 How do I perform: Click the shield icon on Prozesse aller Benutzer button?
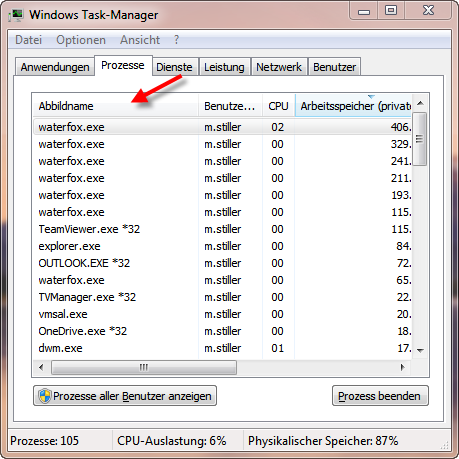(x=44, y=396)
